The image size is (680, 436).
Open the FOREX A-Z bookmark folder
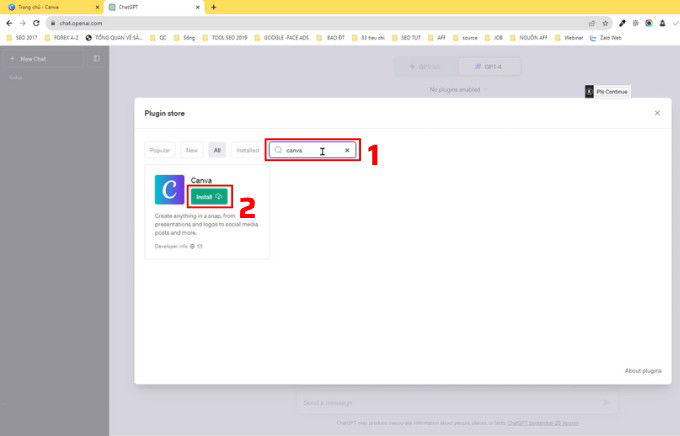coord(62,38)
